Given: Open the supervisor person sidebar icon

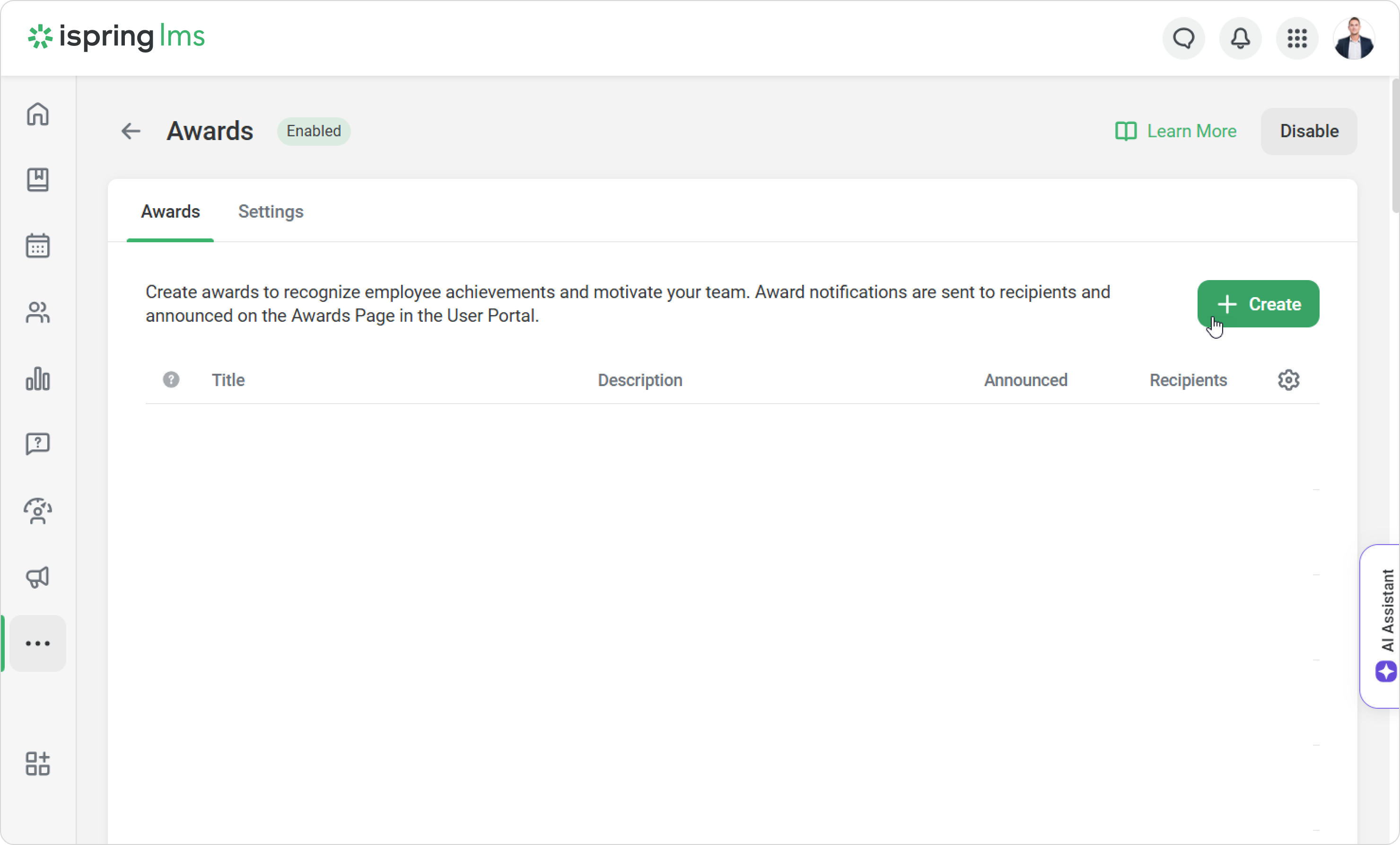Looking at the screenshot, I should [x=37, y=511].
